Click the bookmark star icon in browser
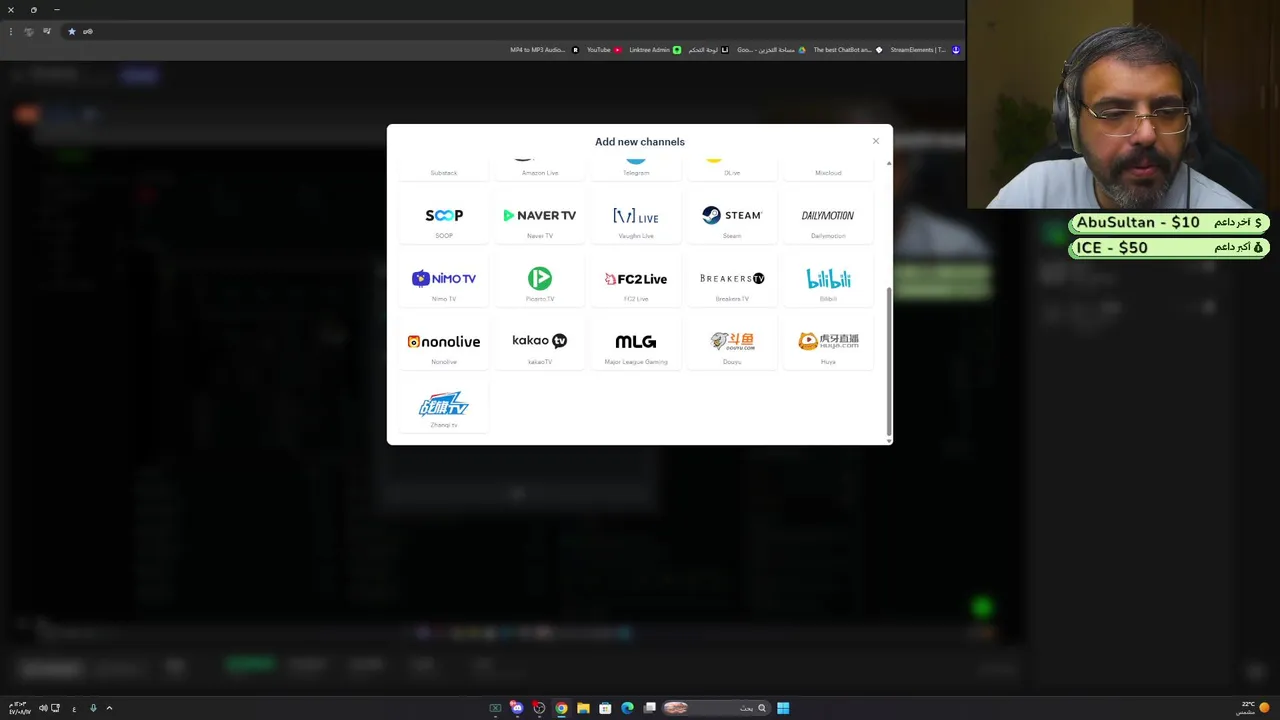Screen dimensions: 1280x720 71,31
